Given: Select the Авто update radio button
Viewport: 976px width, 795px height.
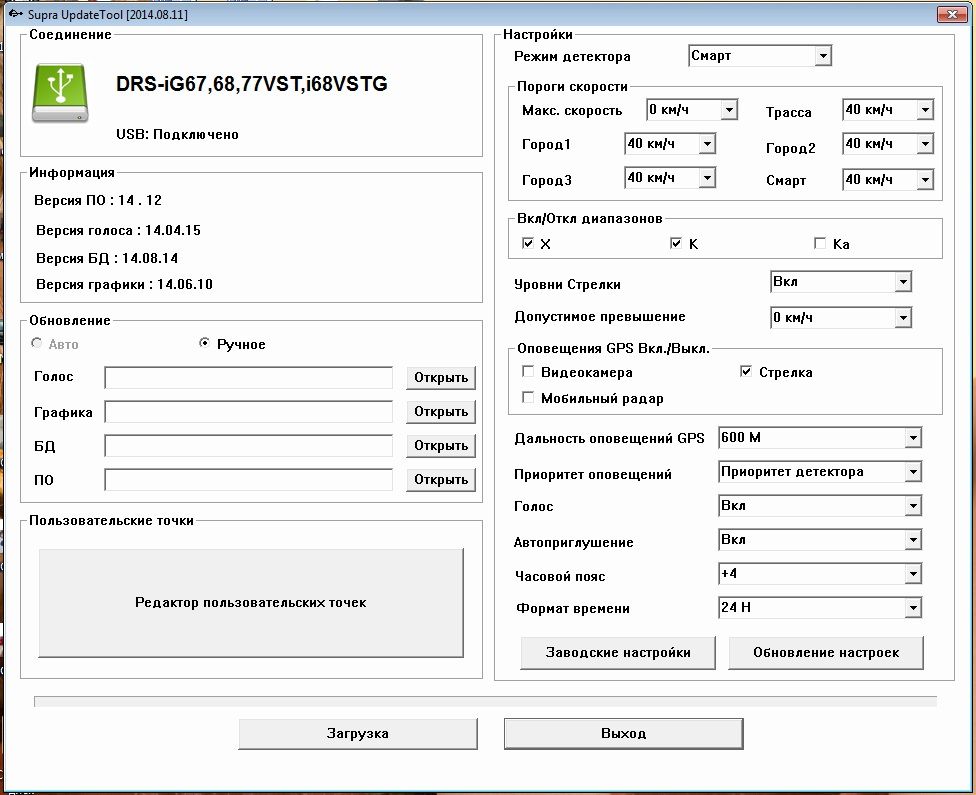Looking at the screenshot, I should (x=37, y=343).
